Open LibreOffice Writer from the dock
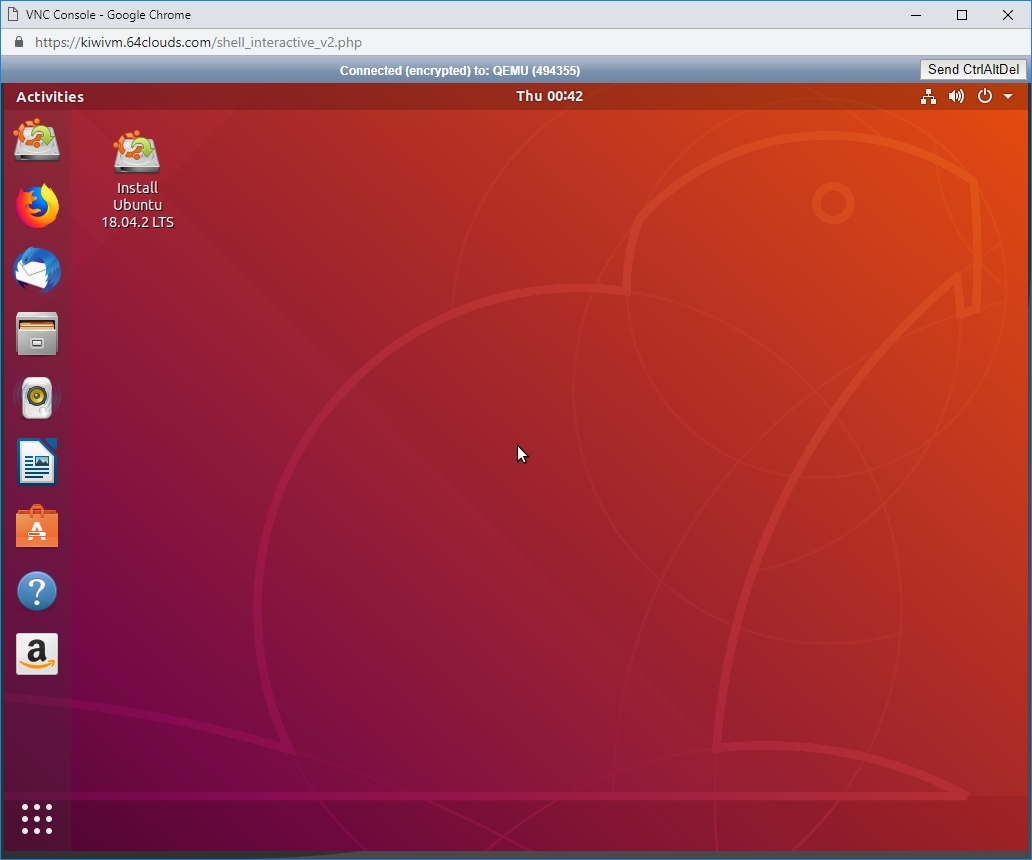 tap(37, 463)
